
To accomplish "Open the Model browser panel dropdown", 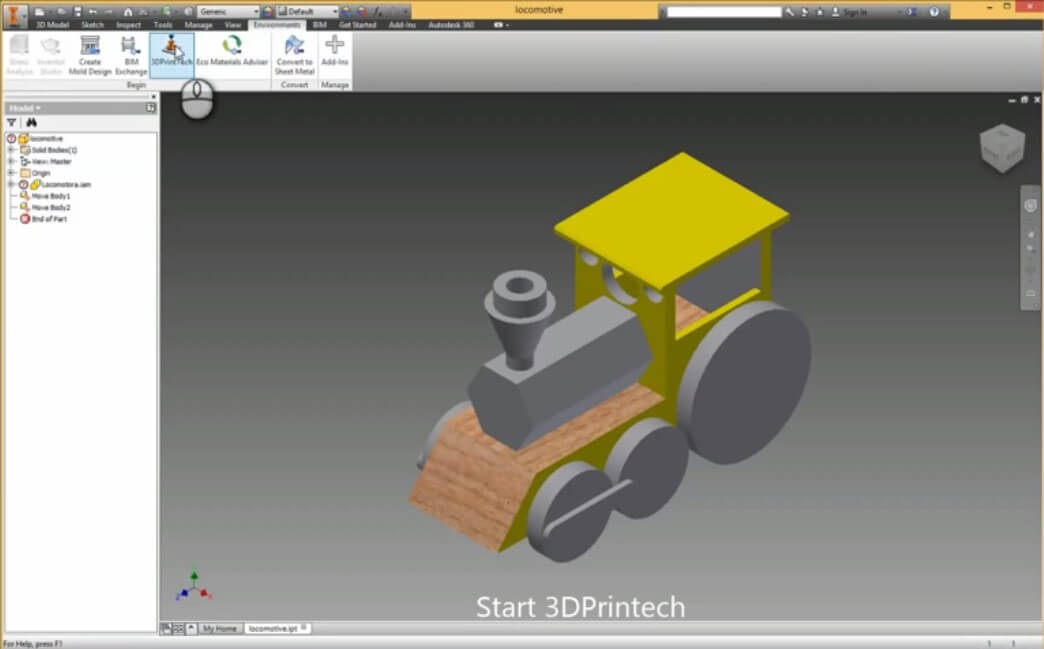I will (25, 107).
